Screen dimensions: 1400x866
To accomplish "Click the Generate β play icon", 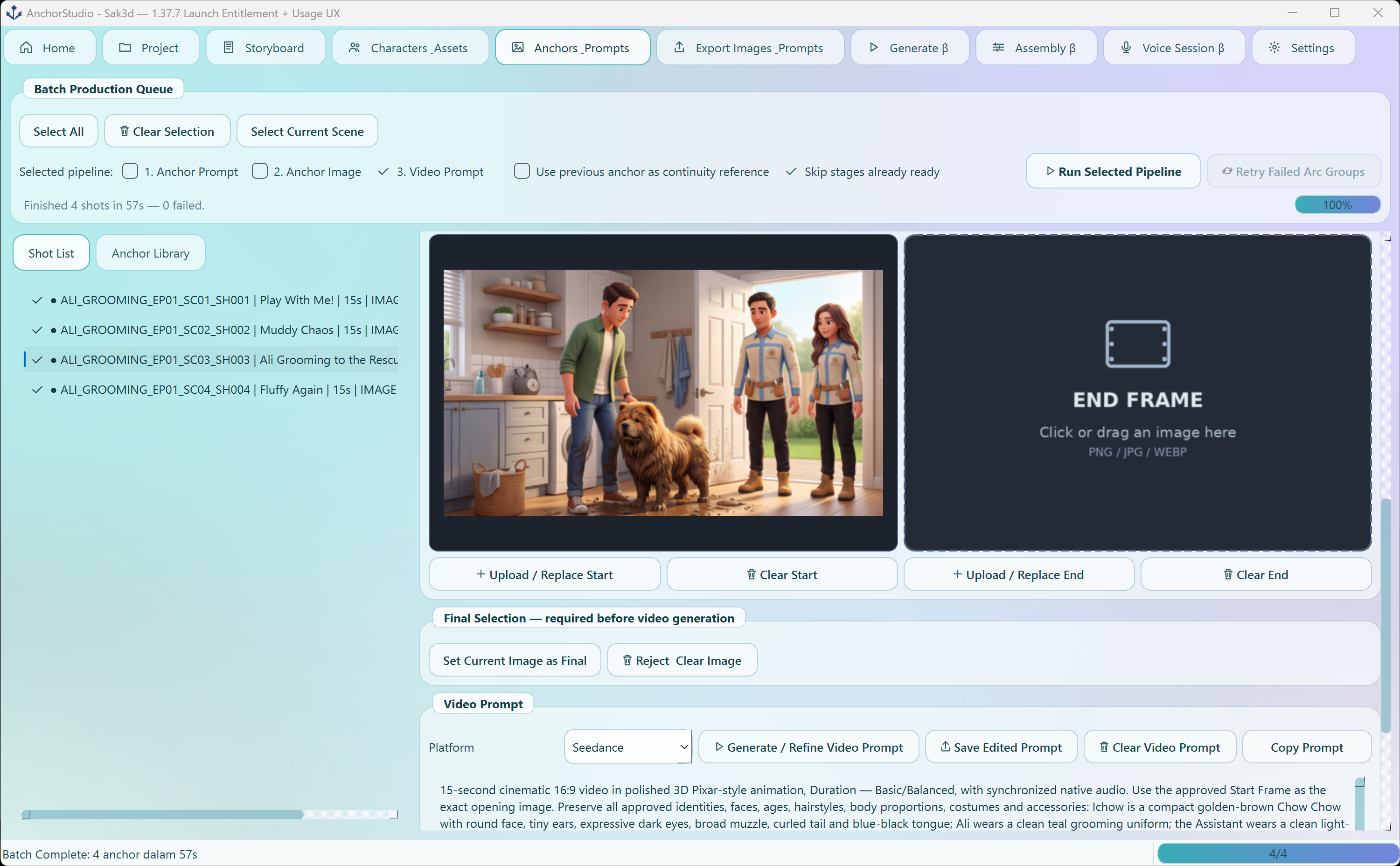I will tap(873, 48).
